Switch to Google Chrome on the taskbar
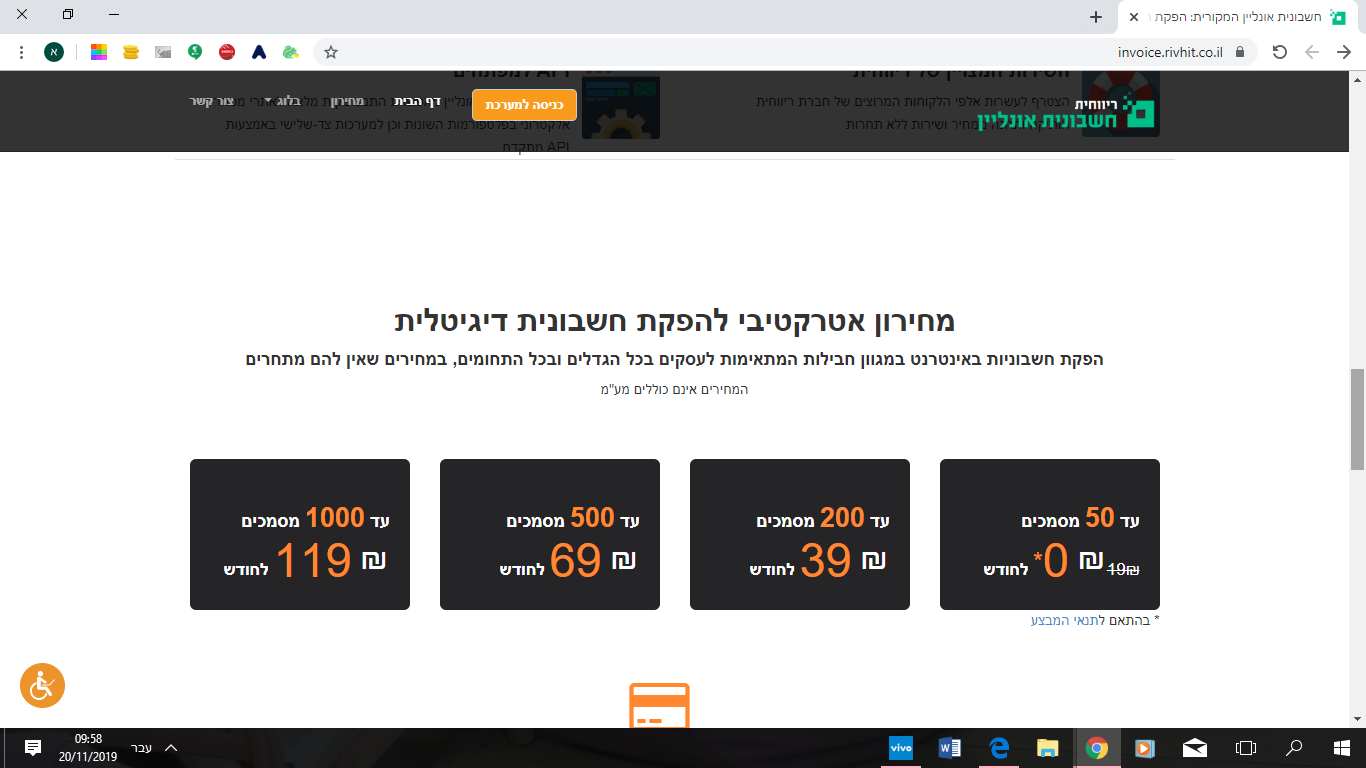The image size is (1366, 768). coord(1097,748)
